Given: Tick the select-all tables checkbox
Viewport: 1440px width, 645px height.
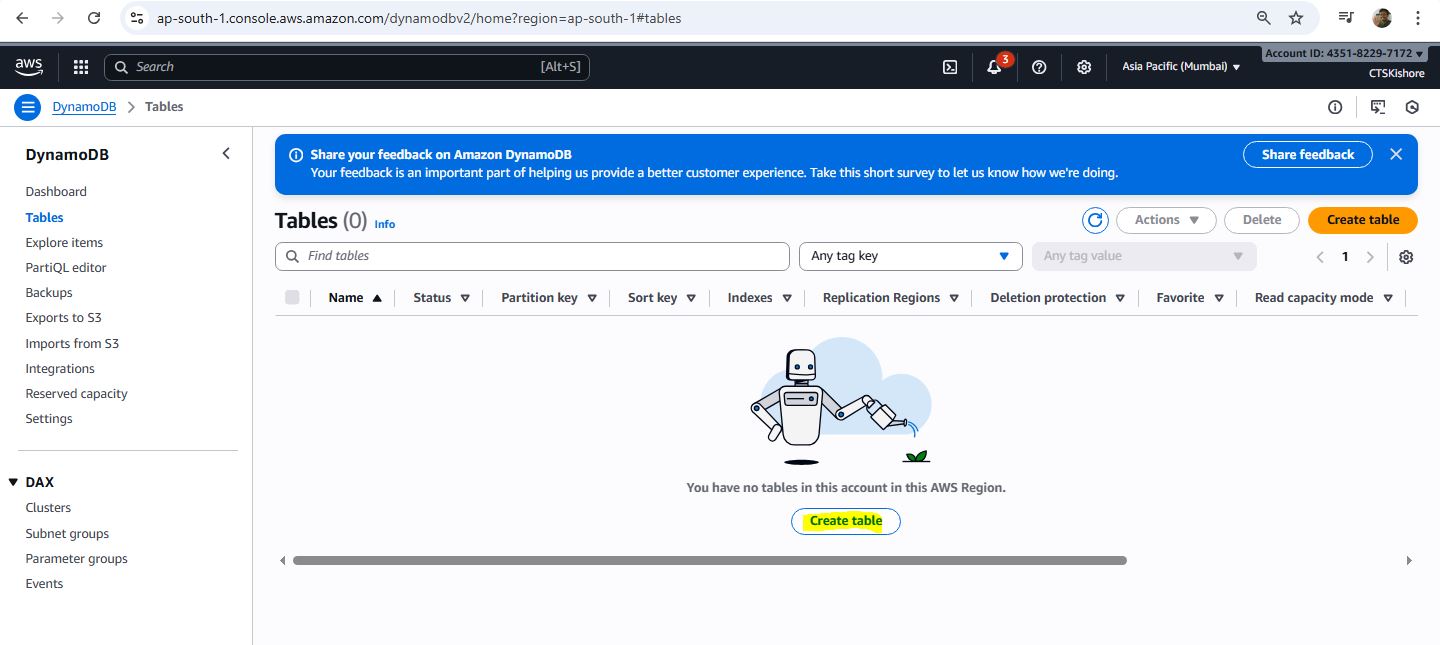Looking at the screenshot, I should 292,297.
